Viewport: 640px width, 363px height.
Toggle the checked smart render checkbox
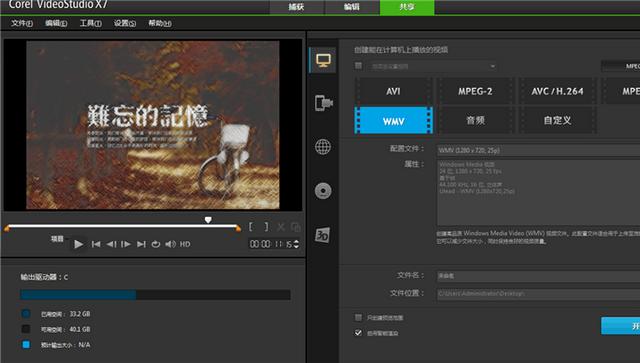pos(358,333)
